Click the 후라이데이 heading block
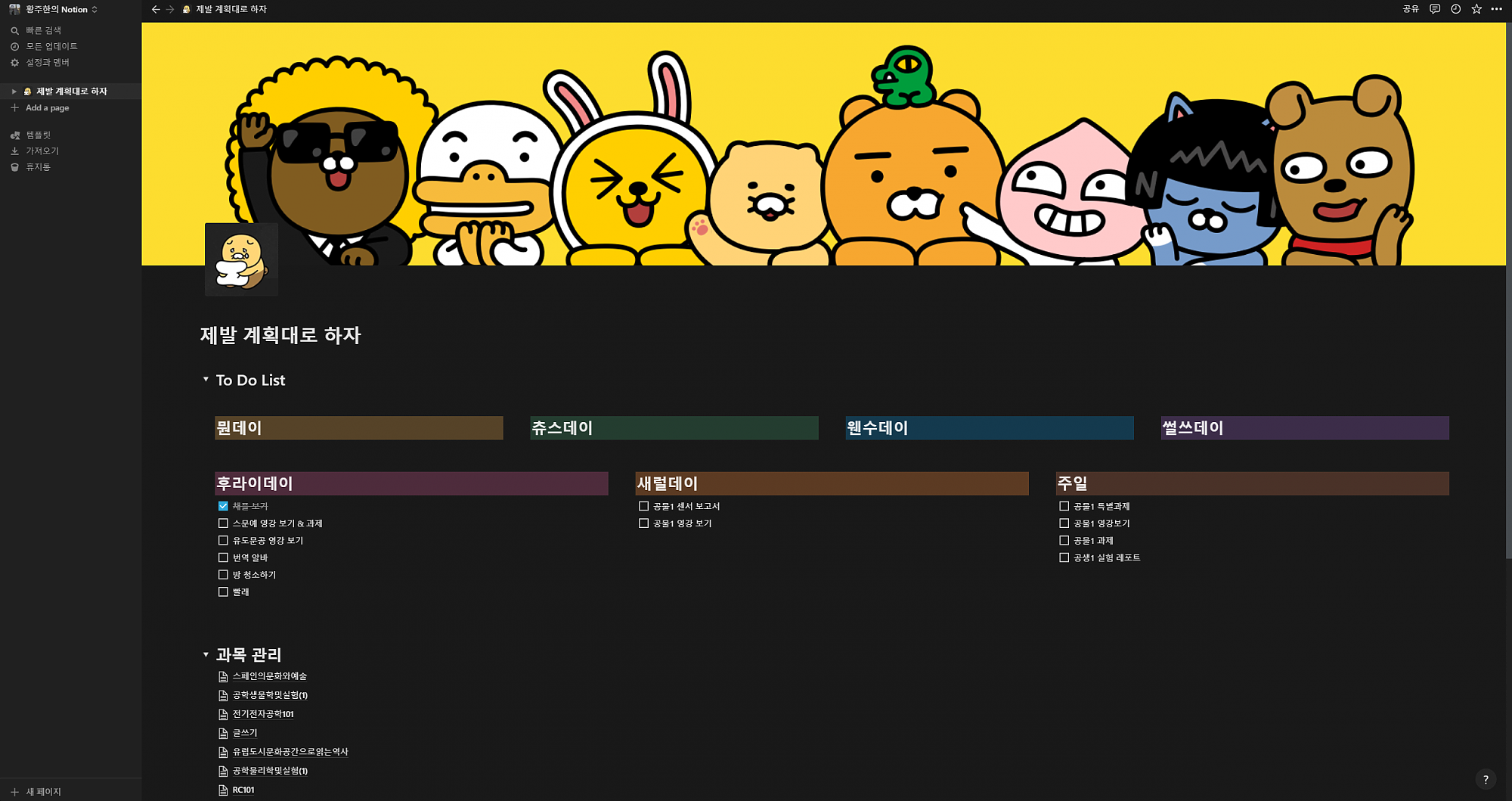The image size is (1512, 801). click(x=411, y=483)
